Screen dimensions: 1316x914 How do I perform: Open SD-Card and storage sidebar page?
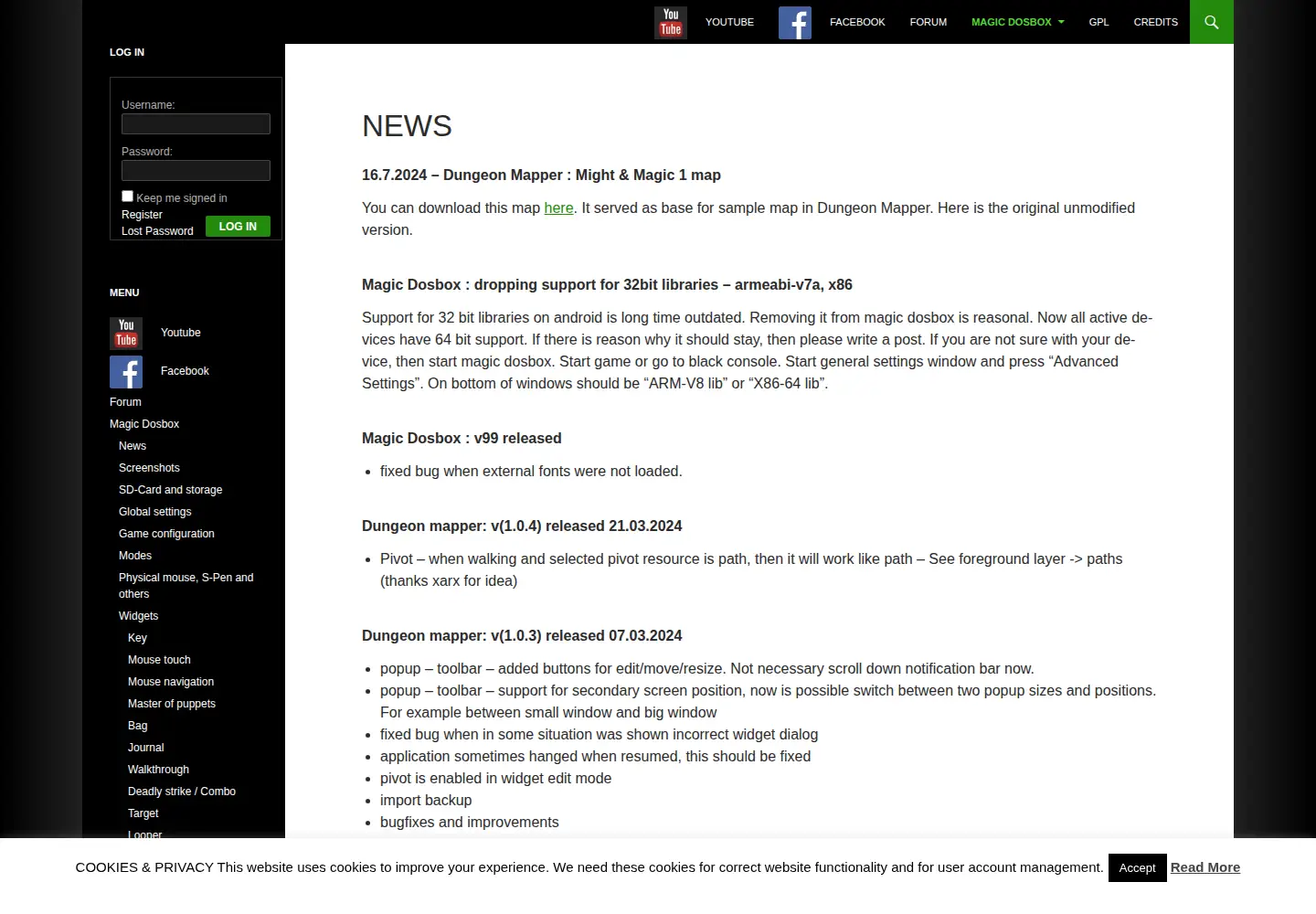click(171, 490)
